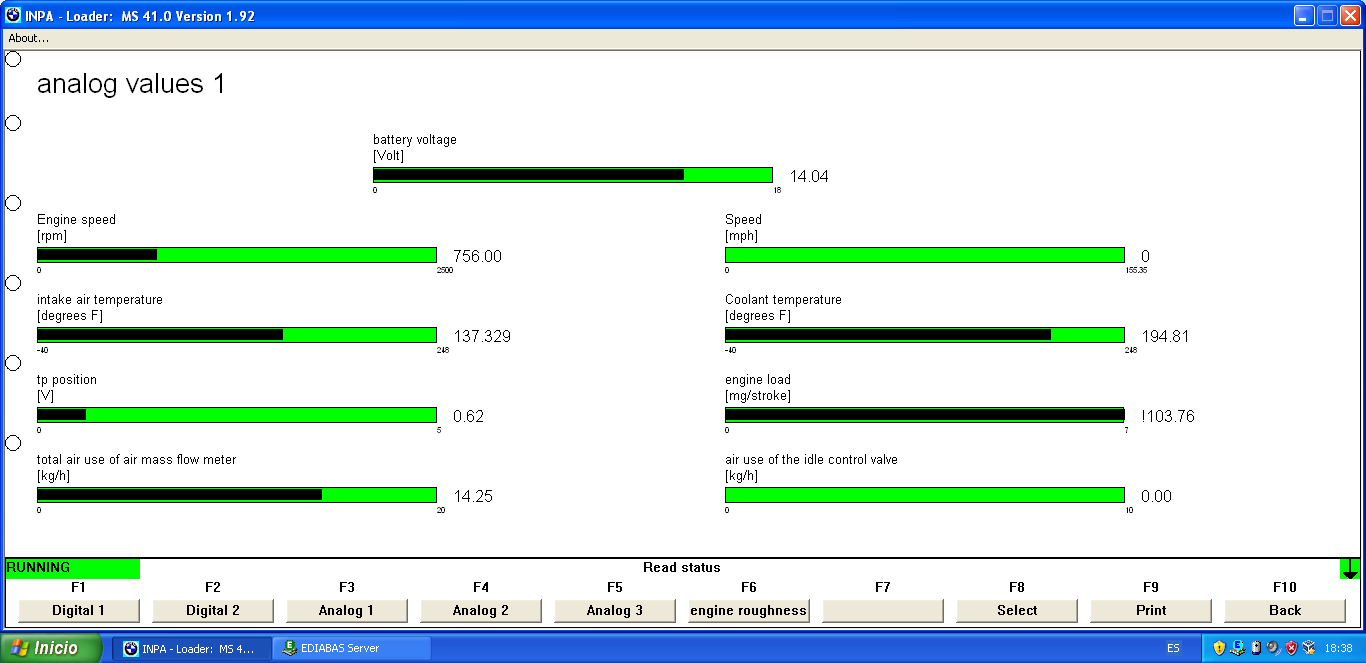Click the Coolant temperature bar
The width and height of the screenshot is (1366, 663).
point(925,335)
